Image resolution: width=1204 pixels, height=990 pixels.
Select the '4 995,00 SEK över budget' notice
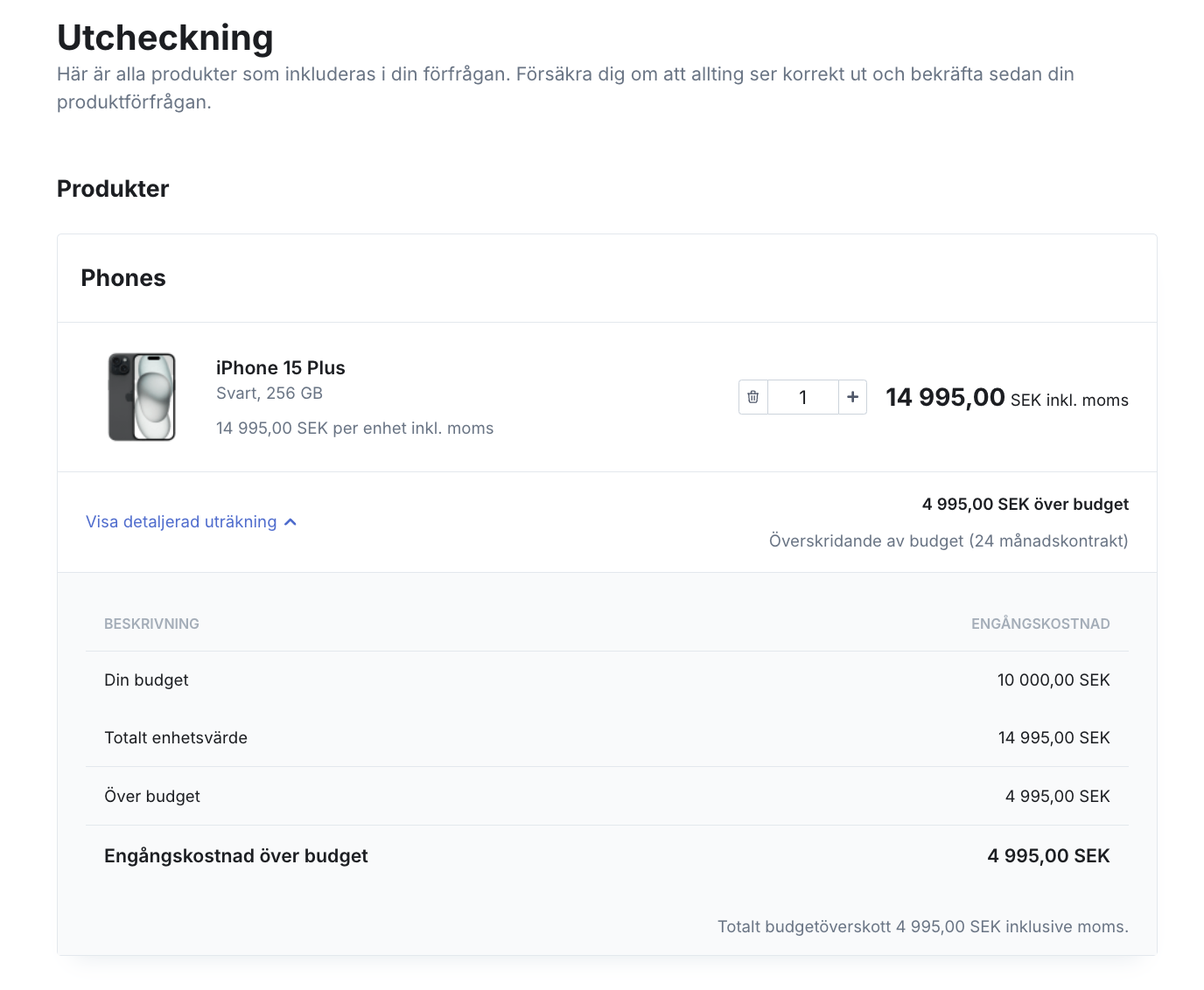(1025, 505)
